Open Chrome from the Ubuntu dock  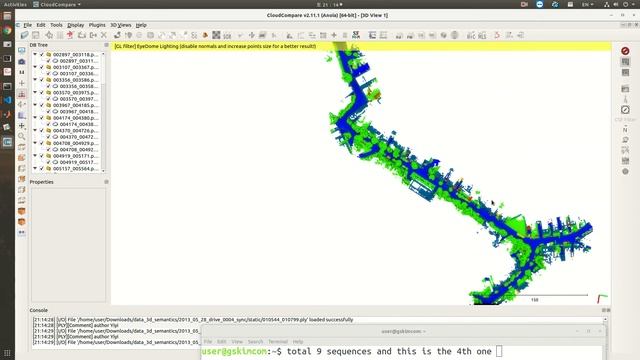click(x=7, y=30)
